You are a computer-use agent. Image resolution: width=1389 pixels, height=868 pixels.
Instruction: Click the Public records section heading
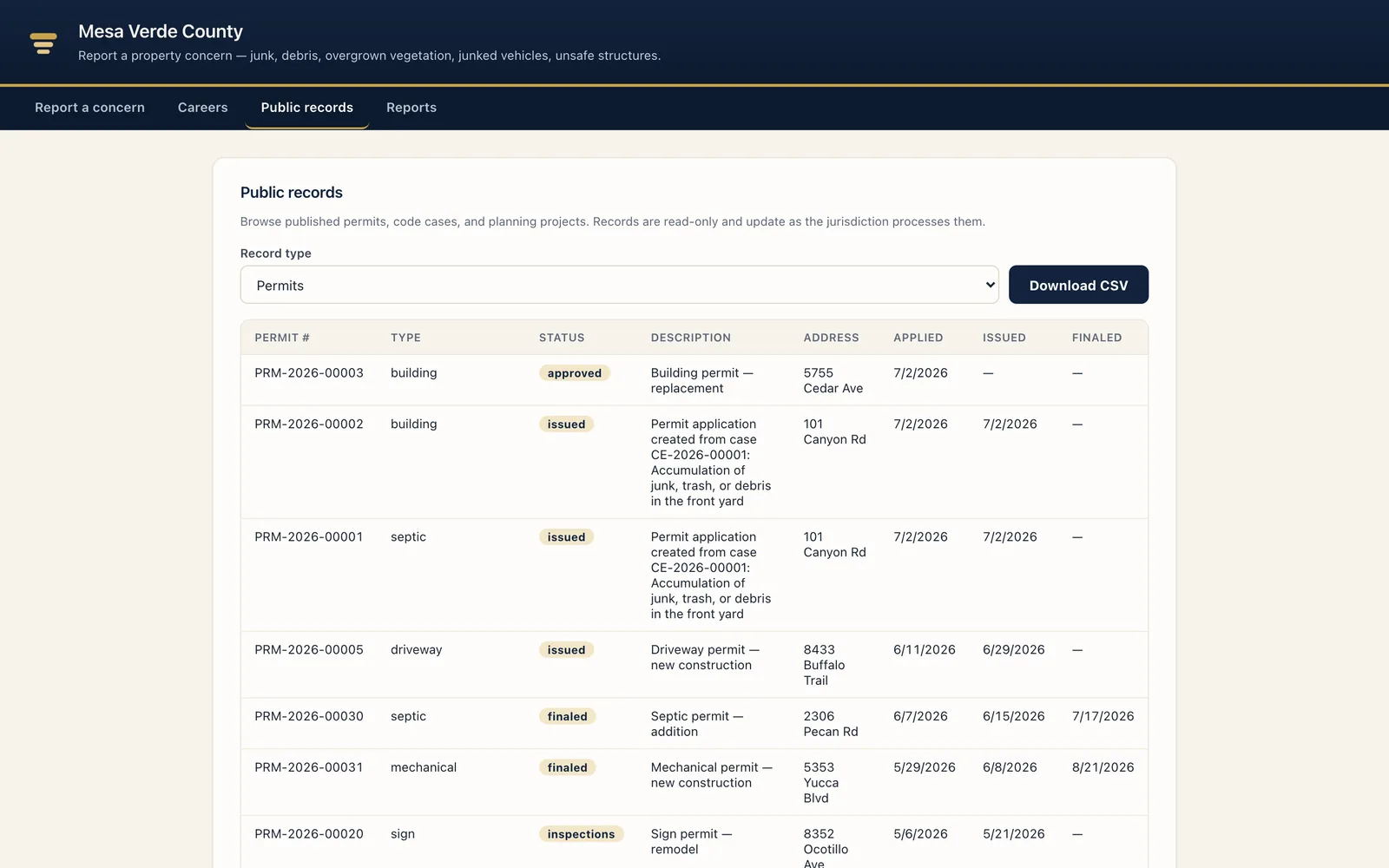coord(292,193)
